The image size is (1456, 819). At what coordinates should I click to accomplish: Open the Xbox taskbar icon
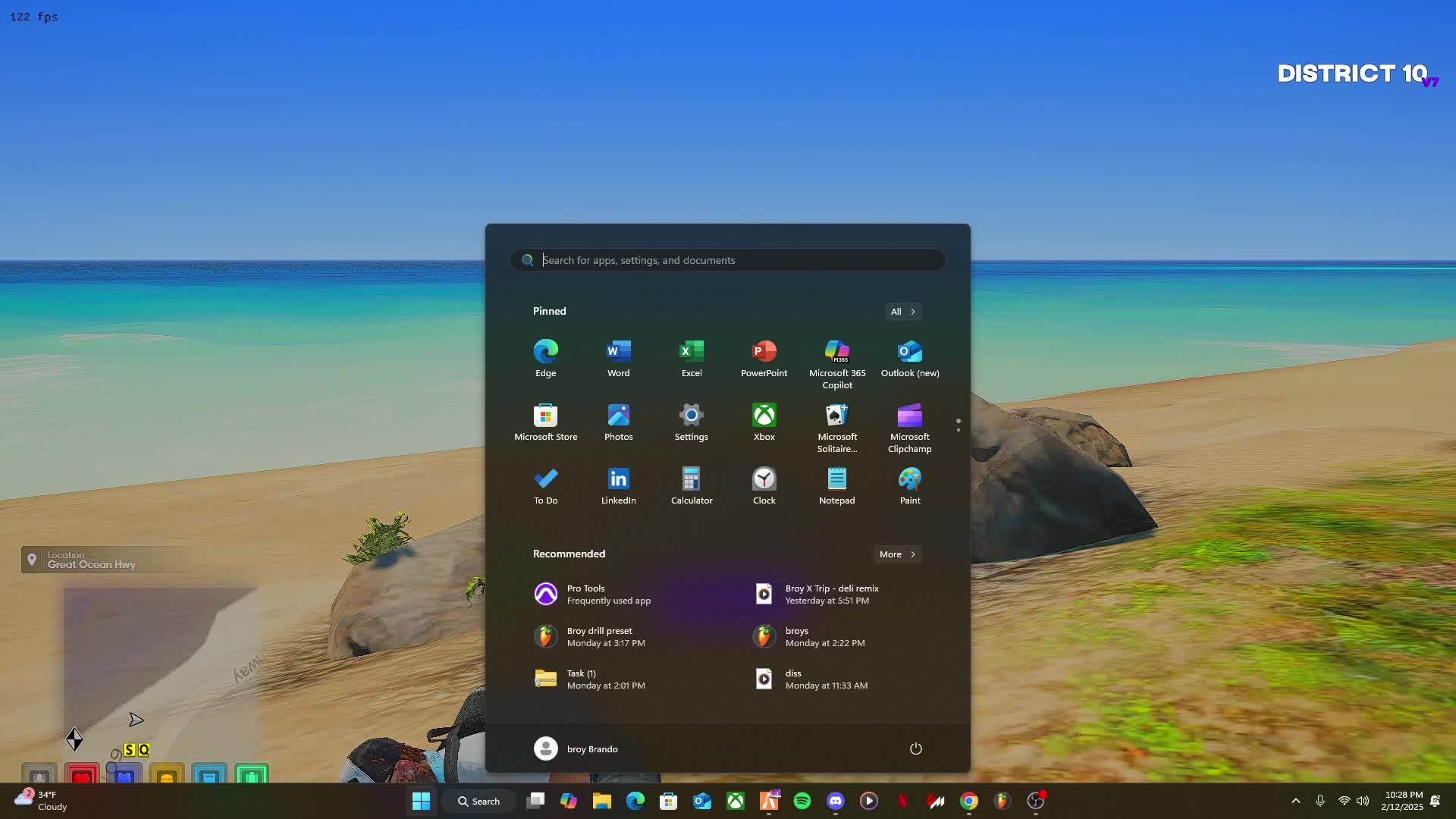point(736,801)
